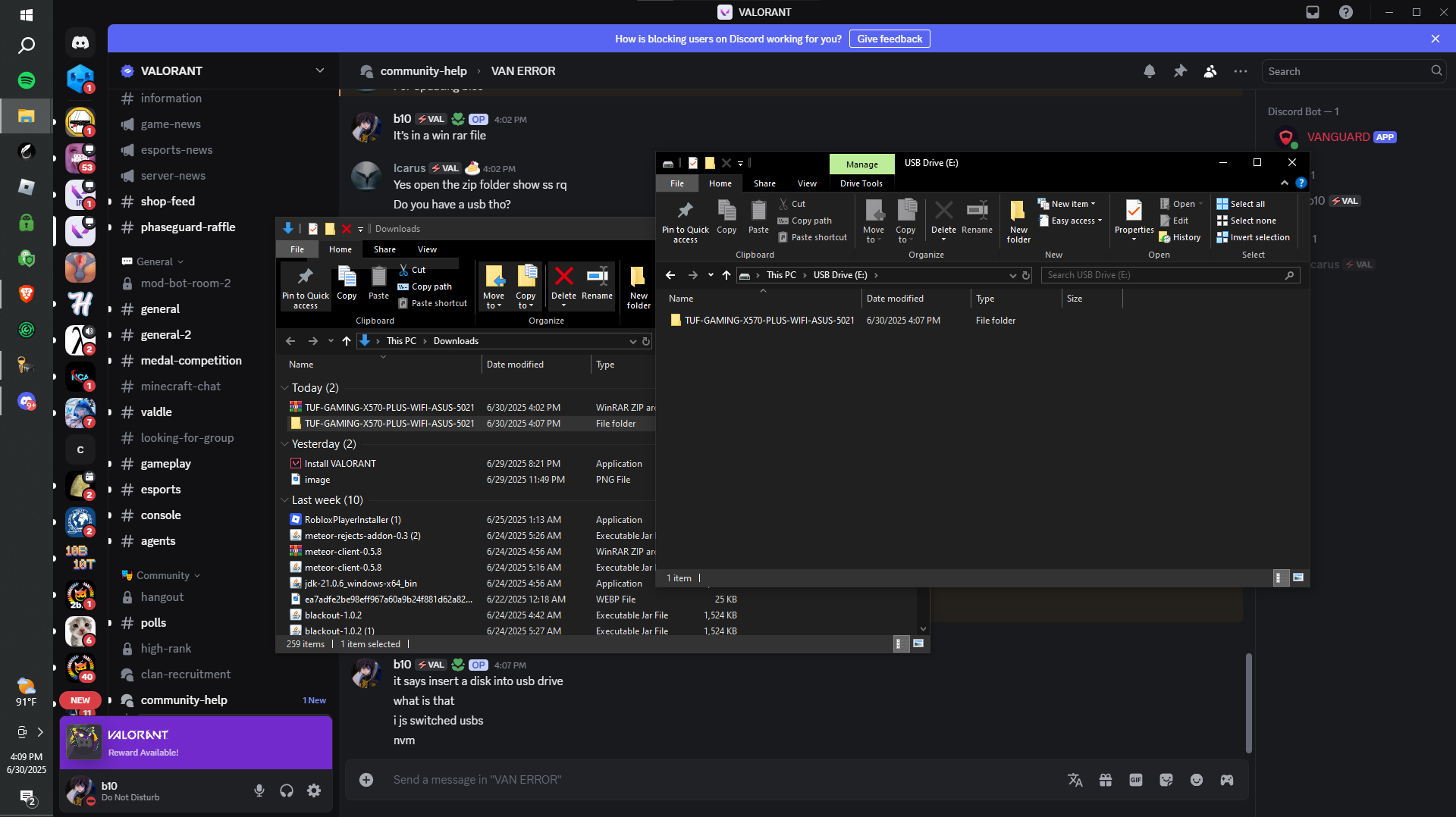Screen dimensions: 1456x817
Task: Open Drive Tools tab in USB window
Action: point(861,183)
